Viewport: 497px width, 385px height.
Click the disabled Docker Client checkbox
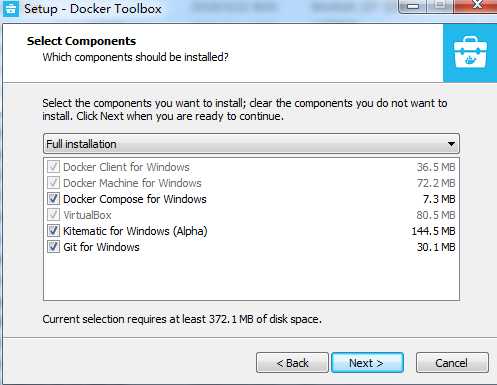click(x=53, y=167)
